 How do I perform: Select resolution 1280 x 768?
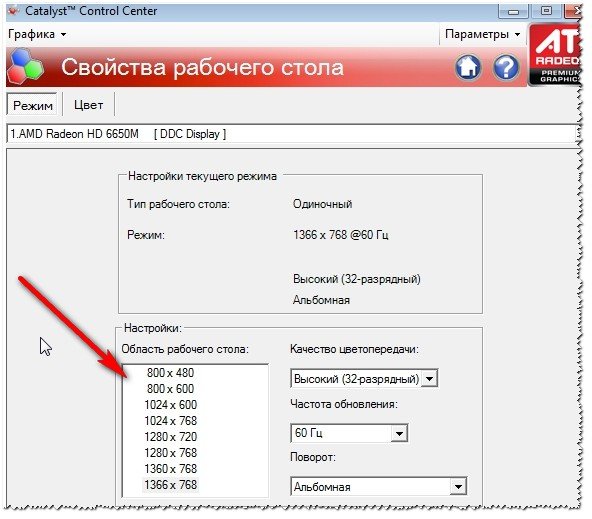pyautogui.click(x=170, y=453)
